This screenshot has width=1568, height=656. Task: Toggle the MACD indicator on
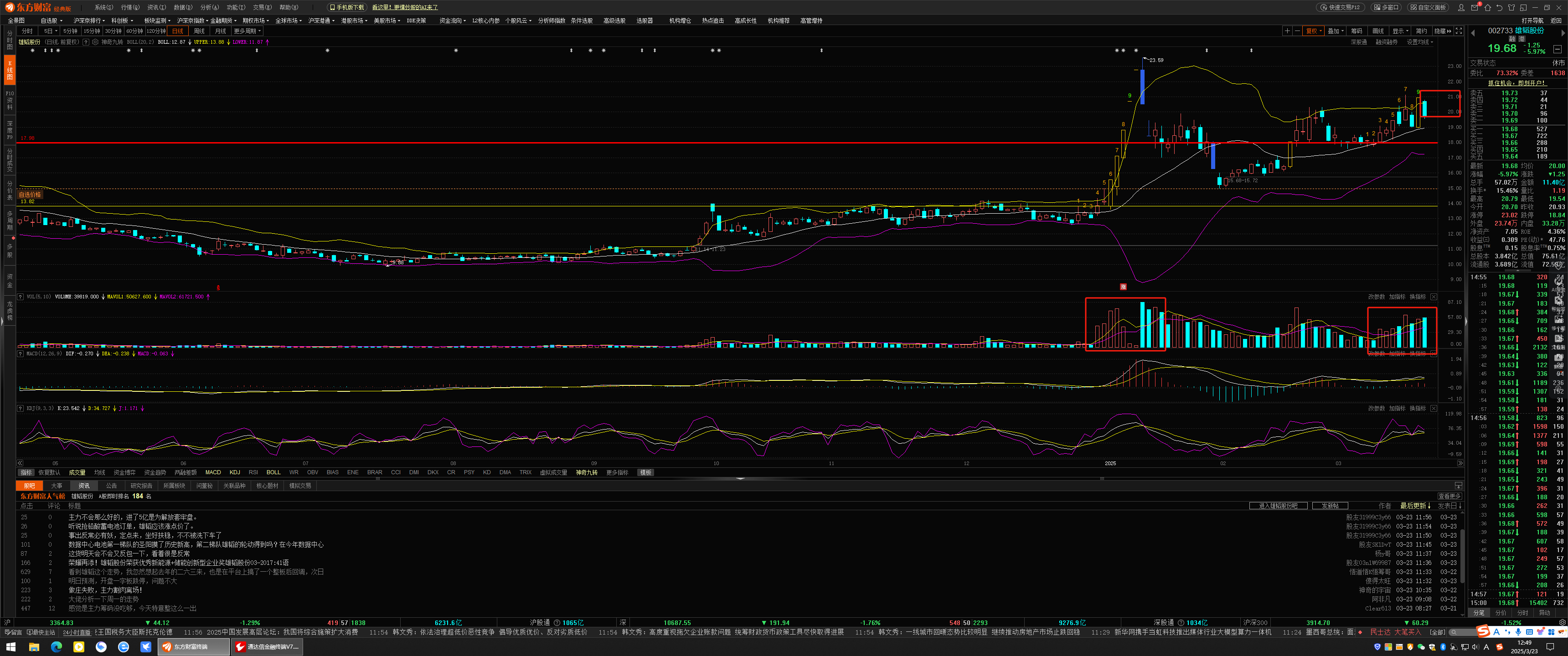[213, 472]
